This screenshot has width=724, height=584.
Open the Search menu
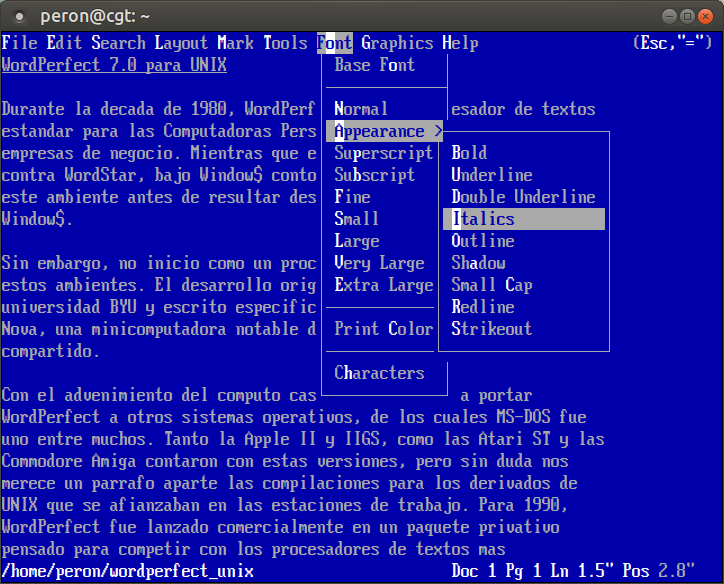click(x=118, y=43)
